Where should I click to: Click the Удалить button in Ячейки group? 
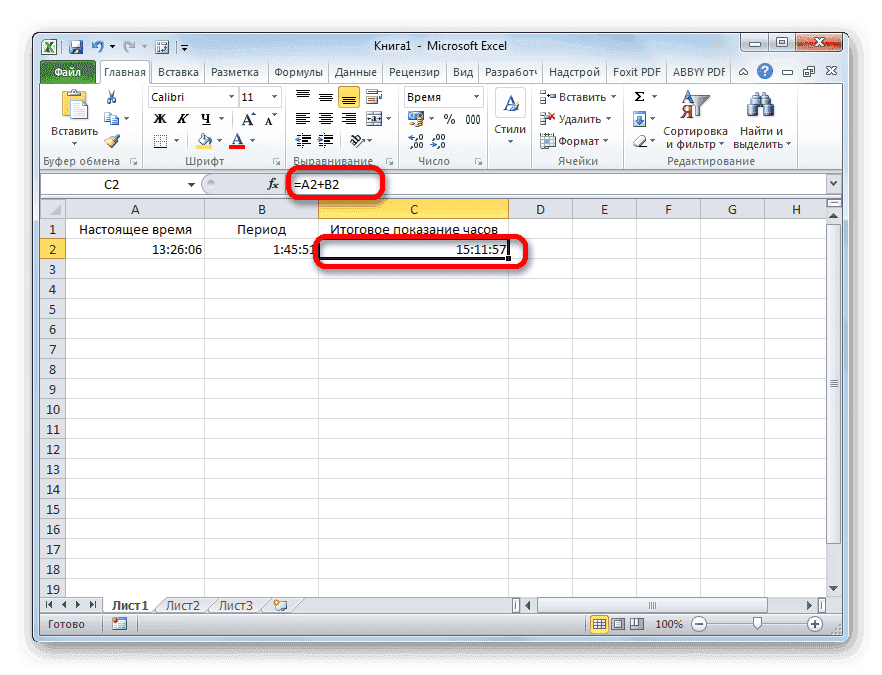pos(574,117)
